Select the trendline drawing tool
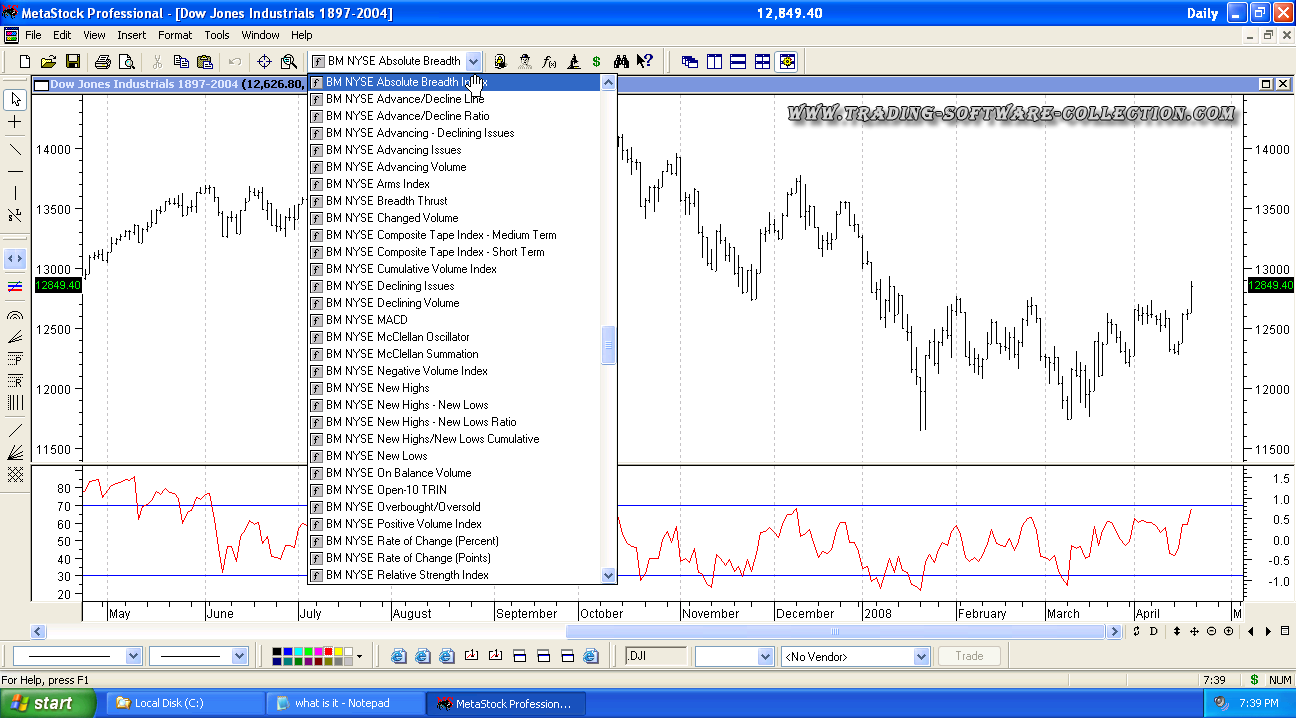Viewport: 1296px width, 718px height. tap(15, 149)
